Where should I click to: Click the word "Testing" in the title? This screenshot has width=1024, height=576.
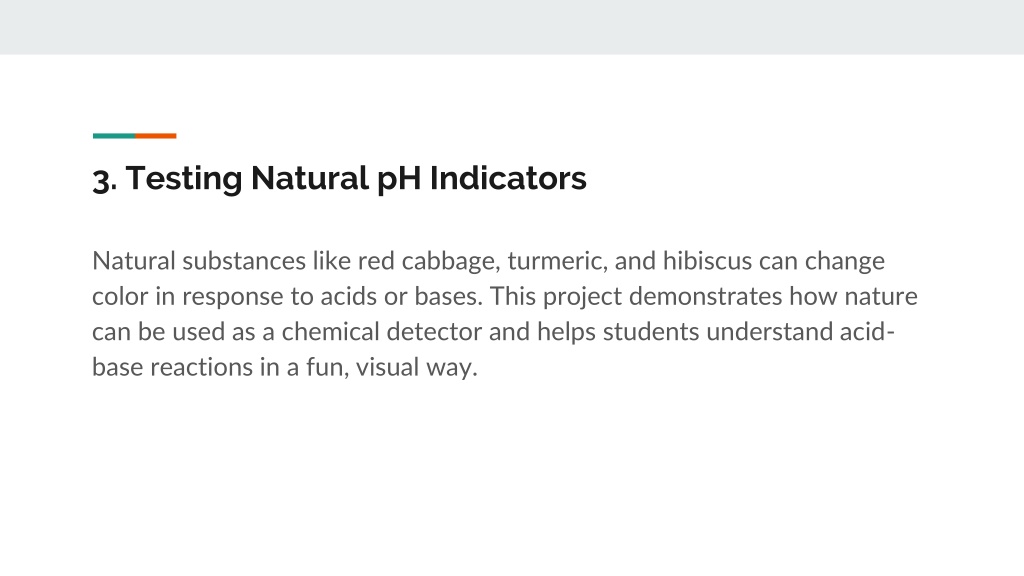184,179
